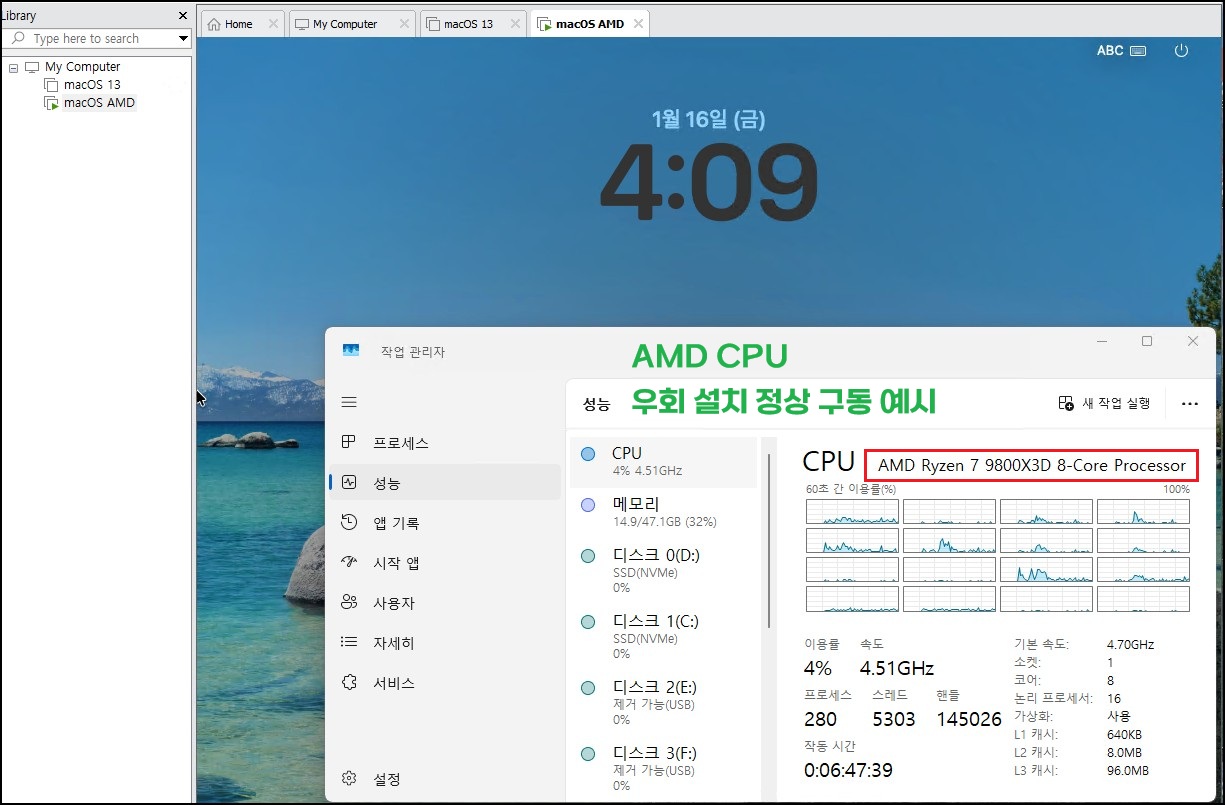Viewport: 1225px width, 805px height.
Task: Click the Processes grid icon
Action: [x=349, y=442]
